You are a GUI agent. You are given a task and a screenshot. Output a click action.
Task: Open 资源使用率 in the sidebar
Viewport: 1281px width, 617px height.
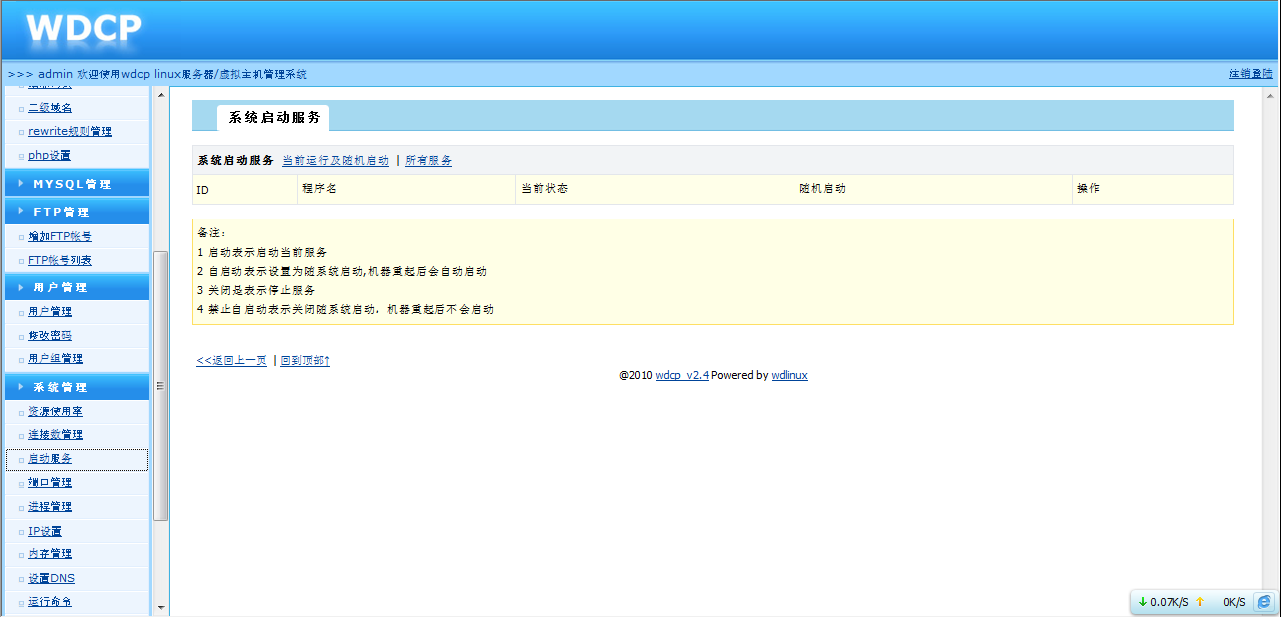(55, 411)
